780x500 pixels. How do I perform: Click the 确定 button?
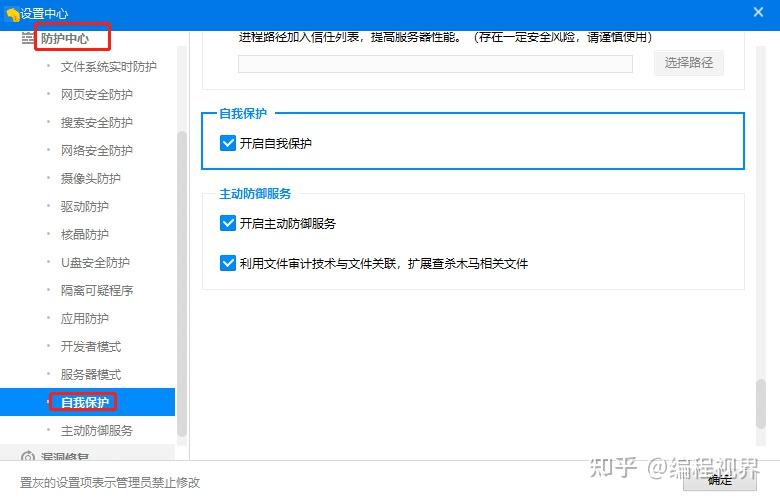click(x=720, y=481)
